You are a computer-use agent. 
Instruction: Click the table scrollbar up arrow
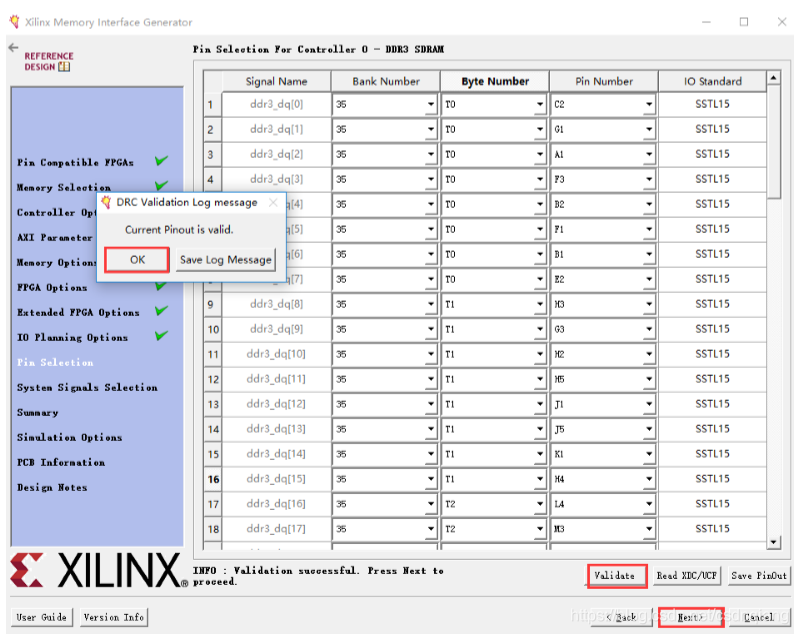[x=774, y=77]
